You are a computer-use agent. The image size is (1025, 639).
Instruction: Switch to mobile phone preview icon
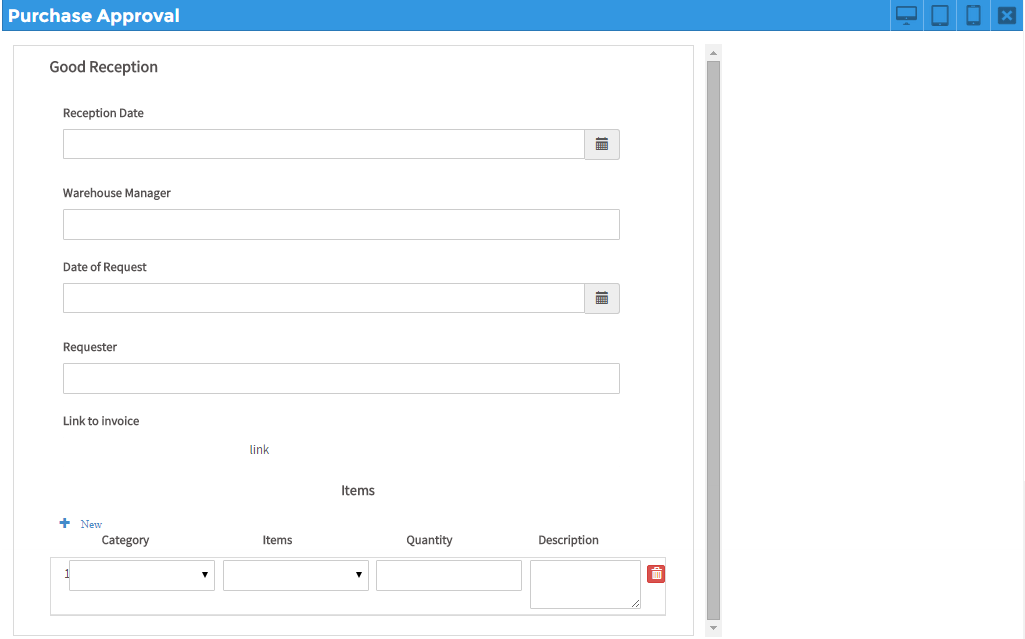973,15
